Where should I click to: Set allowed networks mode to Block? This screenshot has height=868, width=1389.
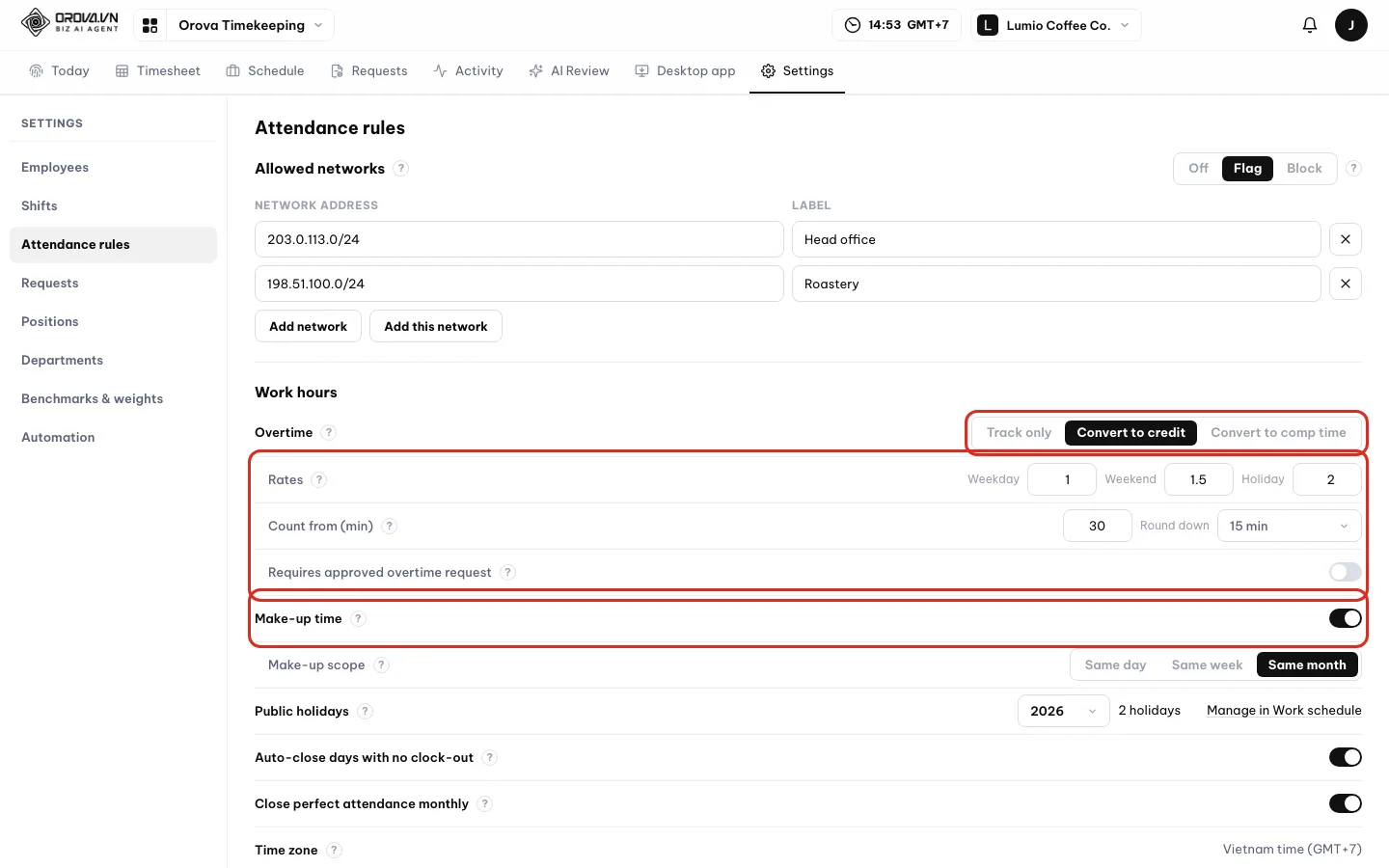point(1304,168)
